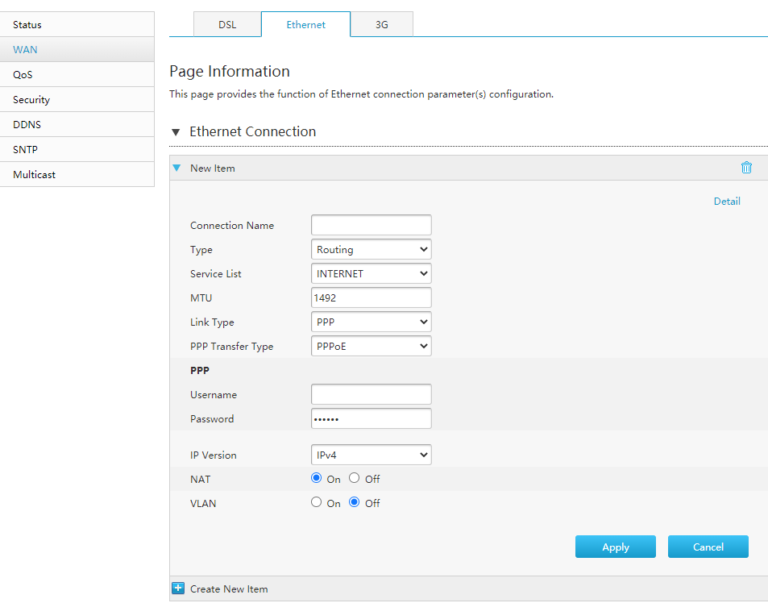Open the QoS sidebar menu
The image size is (768, 603).
point(77,75)
